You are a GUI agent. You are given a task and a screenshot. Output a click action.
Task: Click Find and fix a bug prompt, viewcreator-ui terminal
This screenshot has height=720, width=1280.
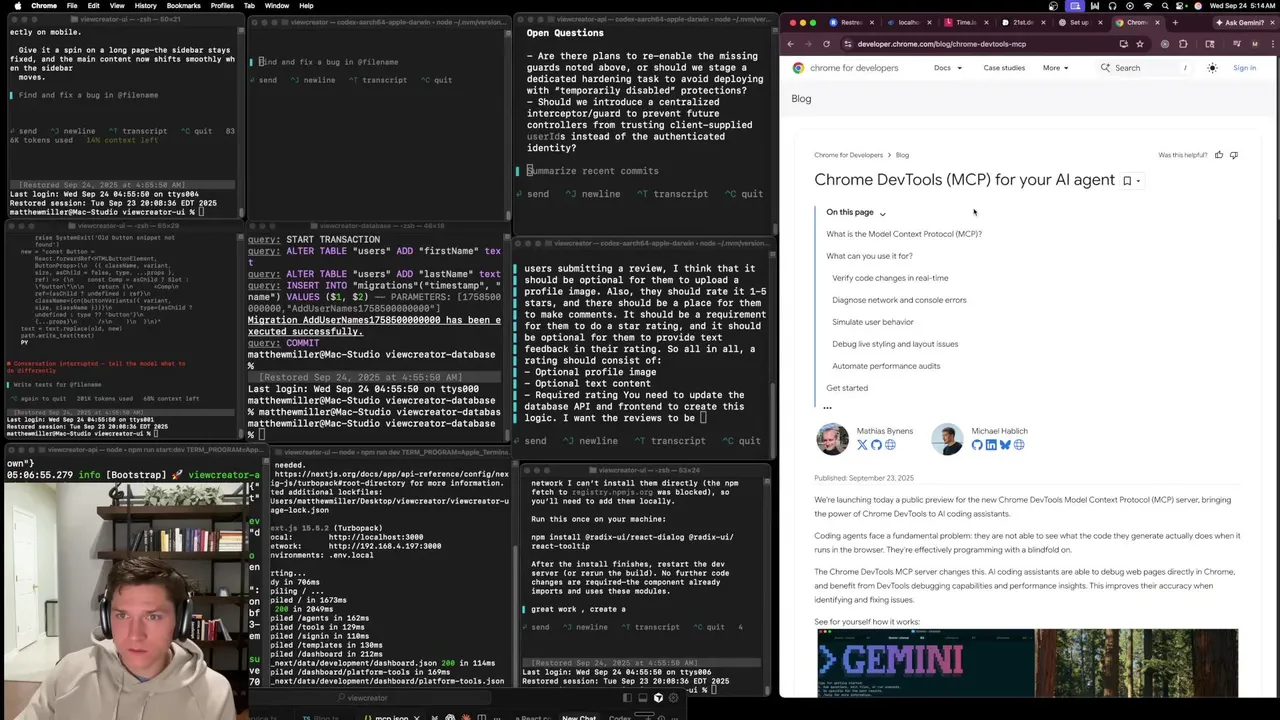(x=88, y=95)
